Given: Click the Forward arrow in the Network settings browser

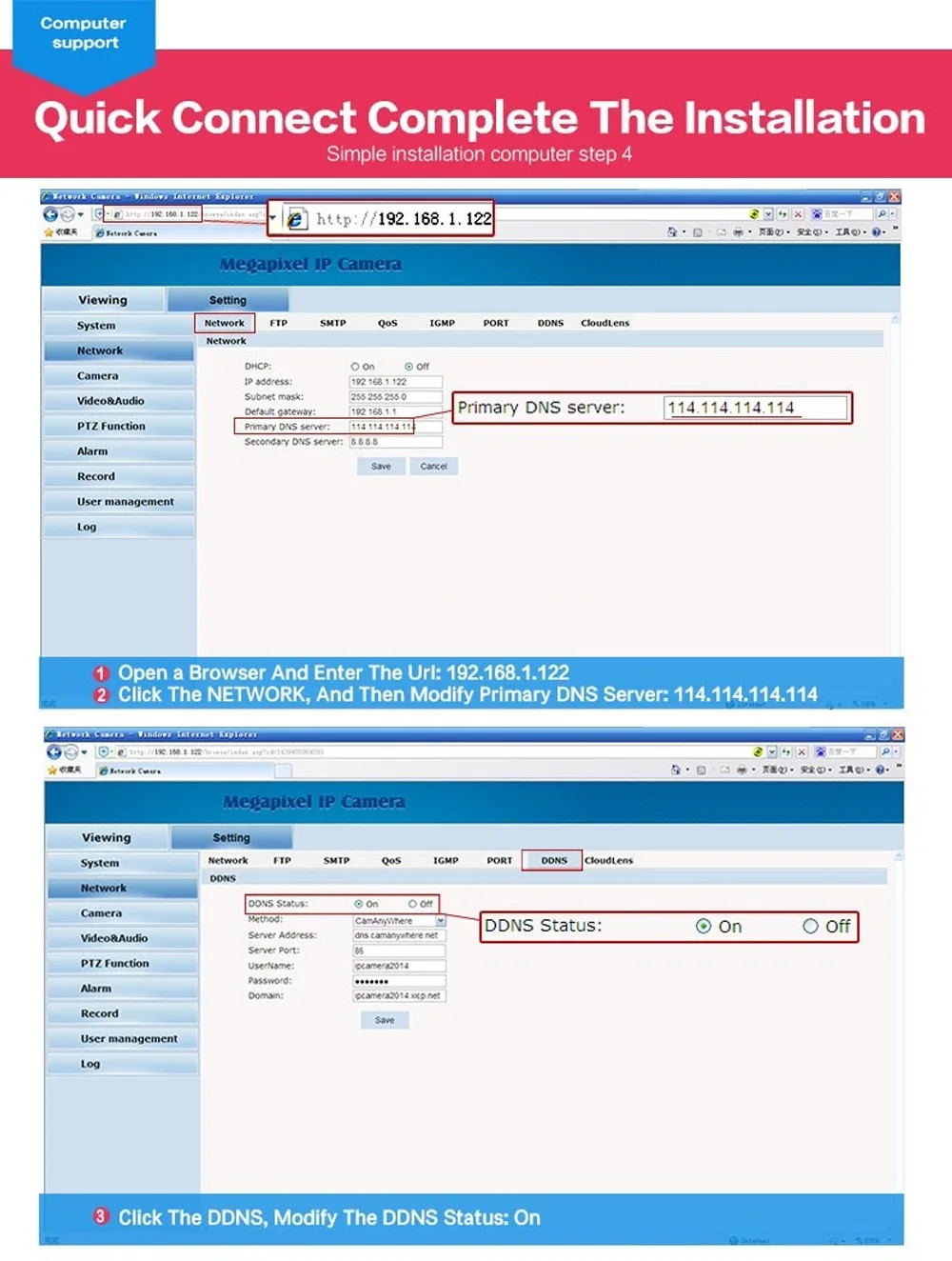Looking at the screenshot, I should (x=68, y=214).
